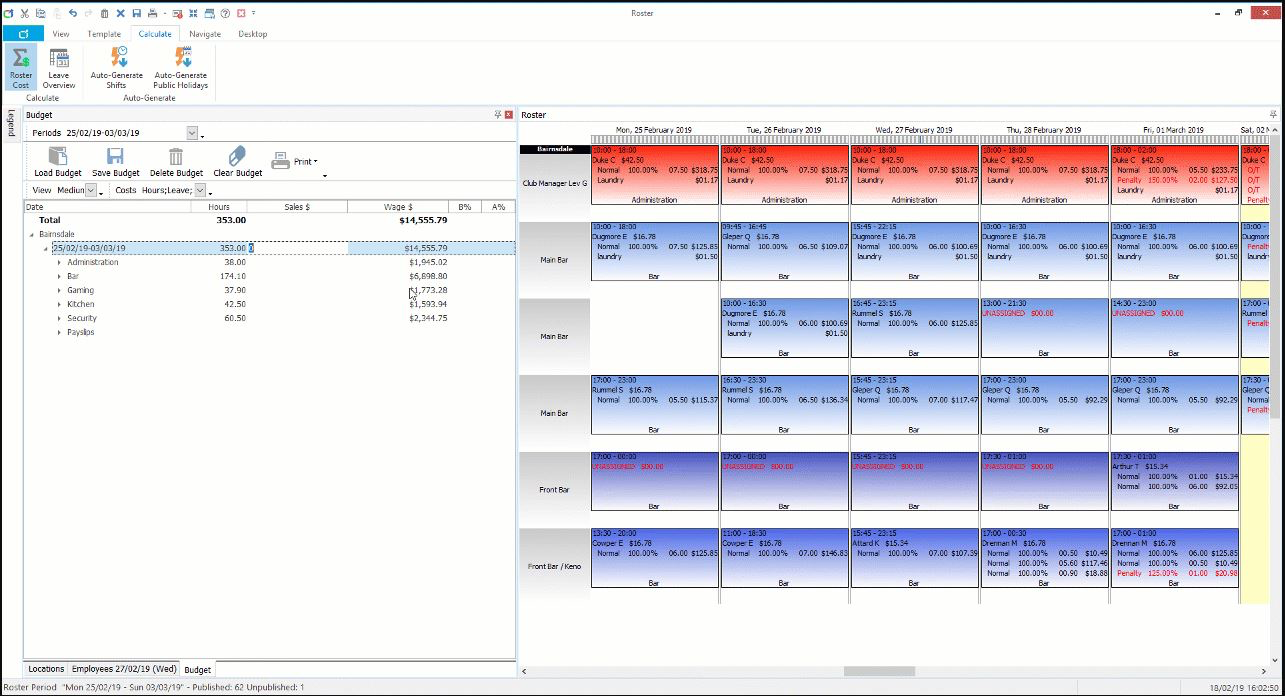Open the Navigate ribbon tab

click(205, 34)
